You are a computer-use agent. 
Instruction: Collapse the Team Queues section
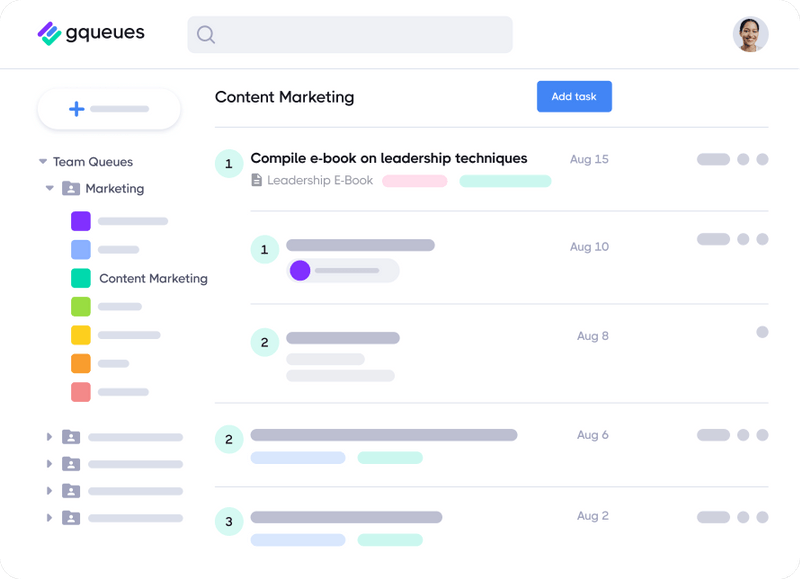pos(42,161)
